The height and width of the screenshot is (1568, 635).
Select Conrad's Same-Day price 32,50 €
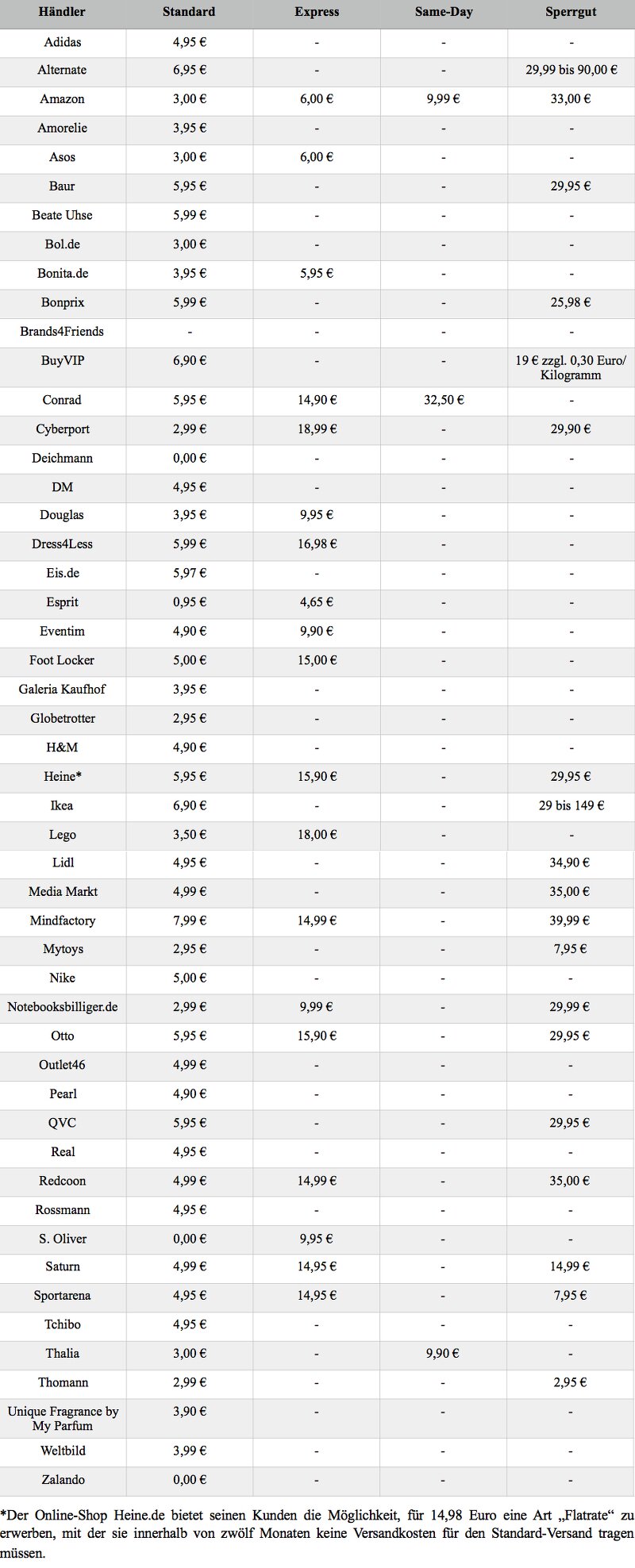pyautogui.click(x=443, y=400)
